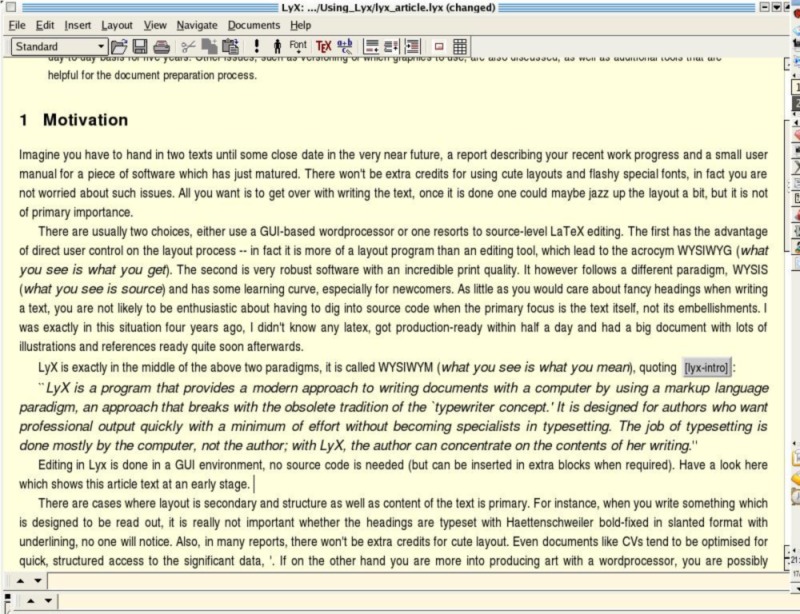Open the Navigate menu
This screenshot has height=614, width=800.
(197, 24)
